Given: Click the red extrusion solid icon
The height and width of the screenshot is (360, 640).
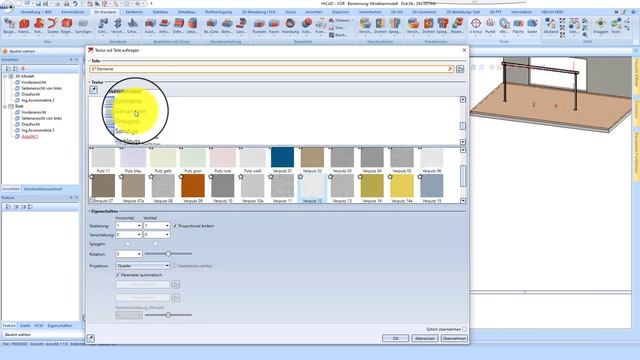Looking at the screenshot, I should (24, 24).
